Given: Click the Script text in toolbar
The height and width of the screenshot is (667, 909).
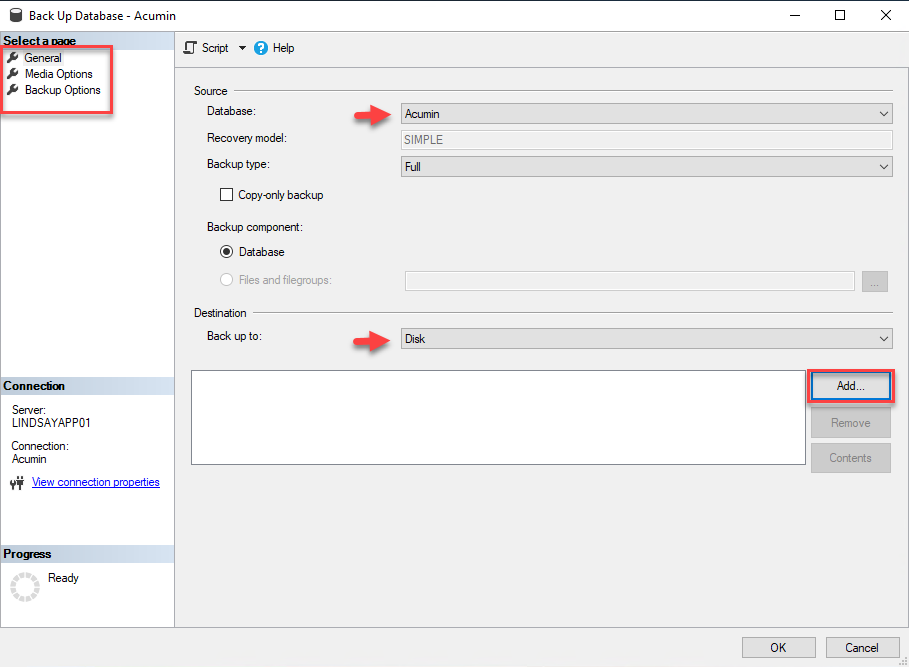Looking at the screenshot, I should click(215, 48).
